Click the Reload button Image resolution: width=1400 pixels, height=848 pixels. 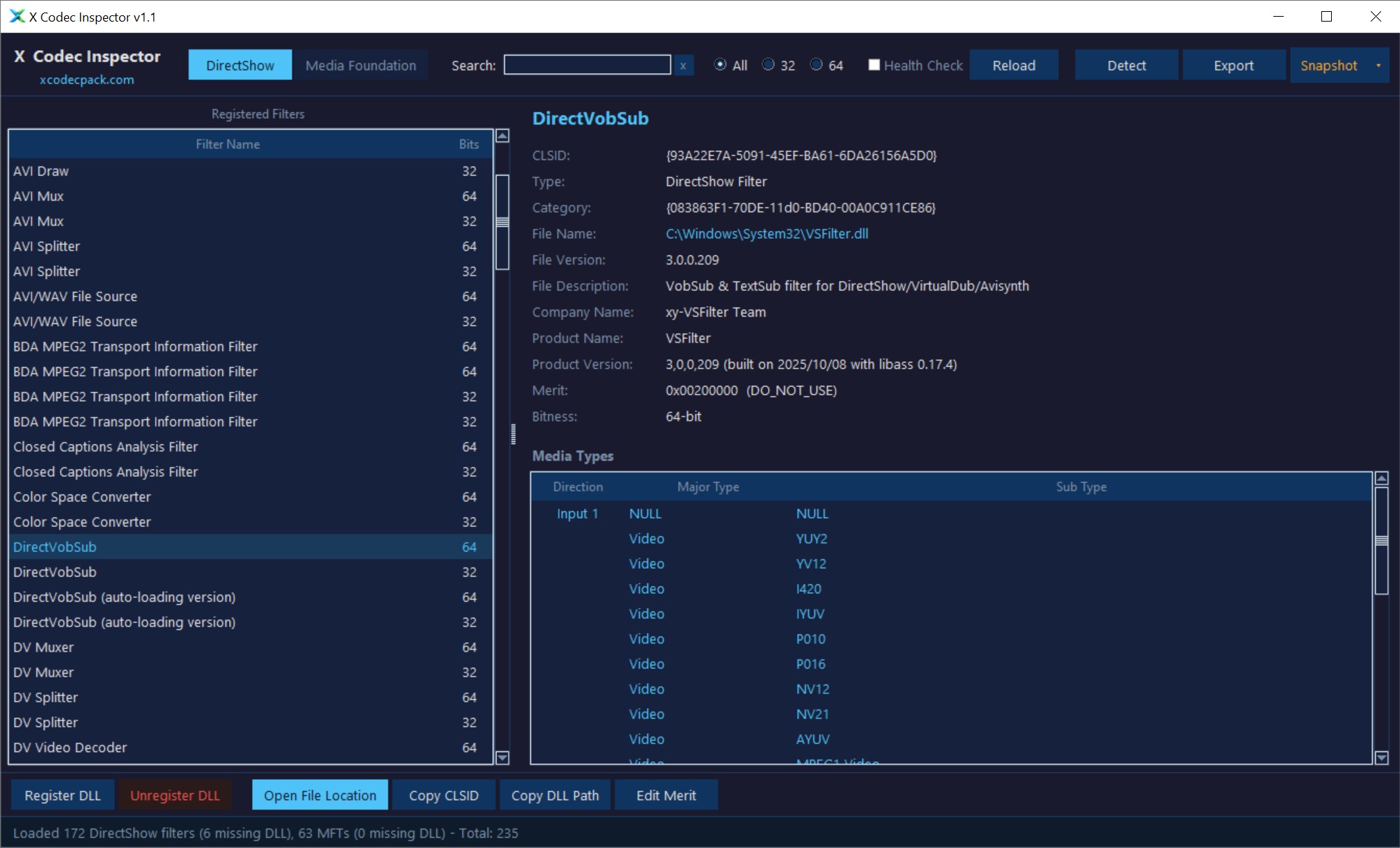(1014, 65)
